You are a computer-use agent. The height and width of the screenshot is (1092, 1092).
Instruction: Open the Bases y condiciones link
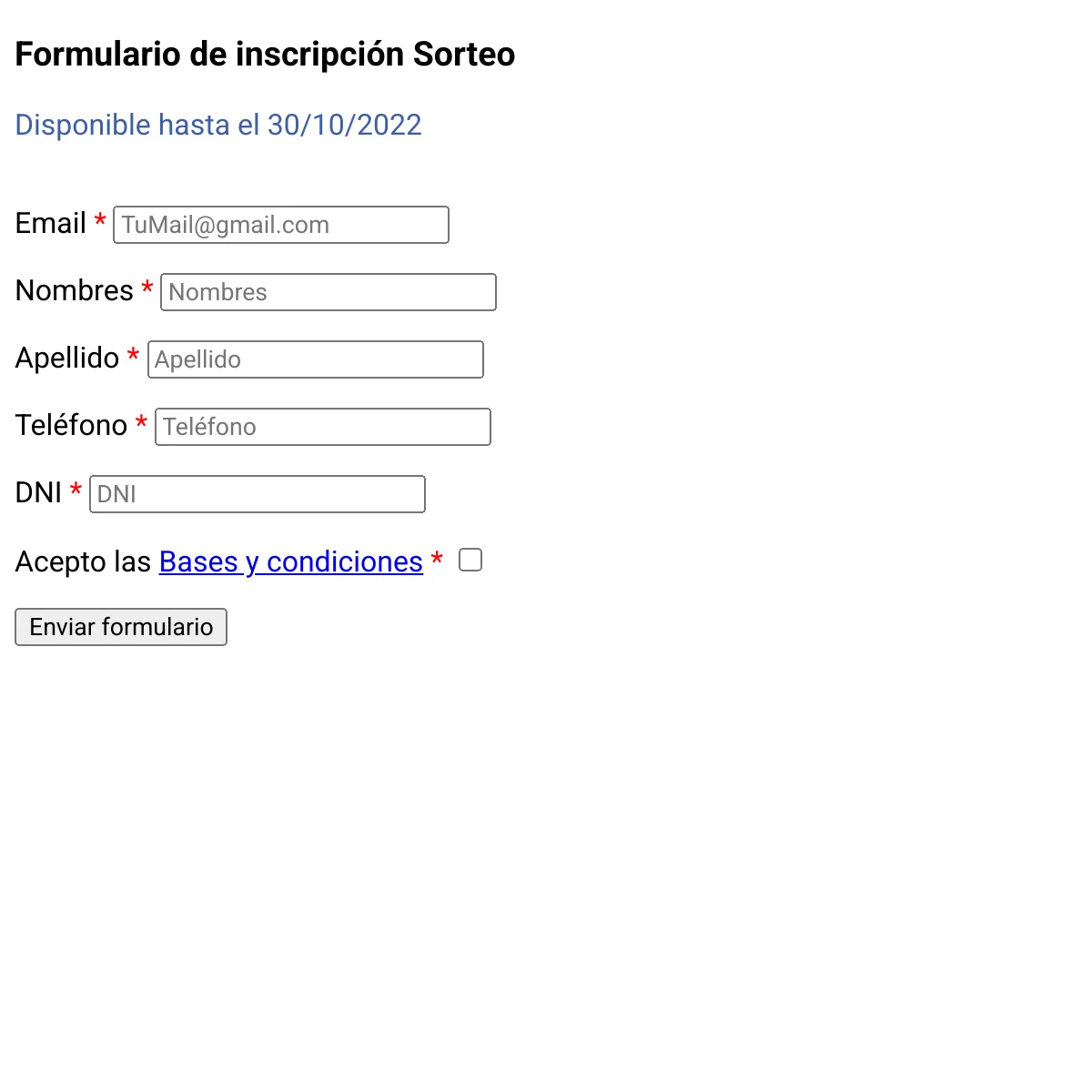[291, 561]
